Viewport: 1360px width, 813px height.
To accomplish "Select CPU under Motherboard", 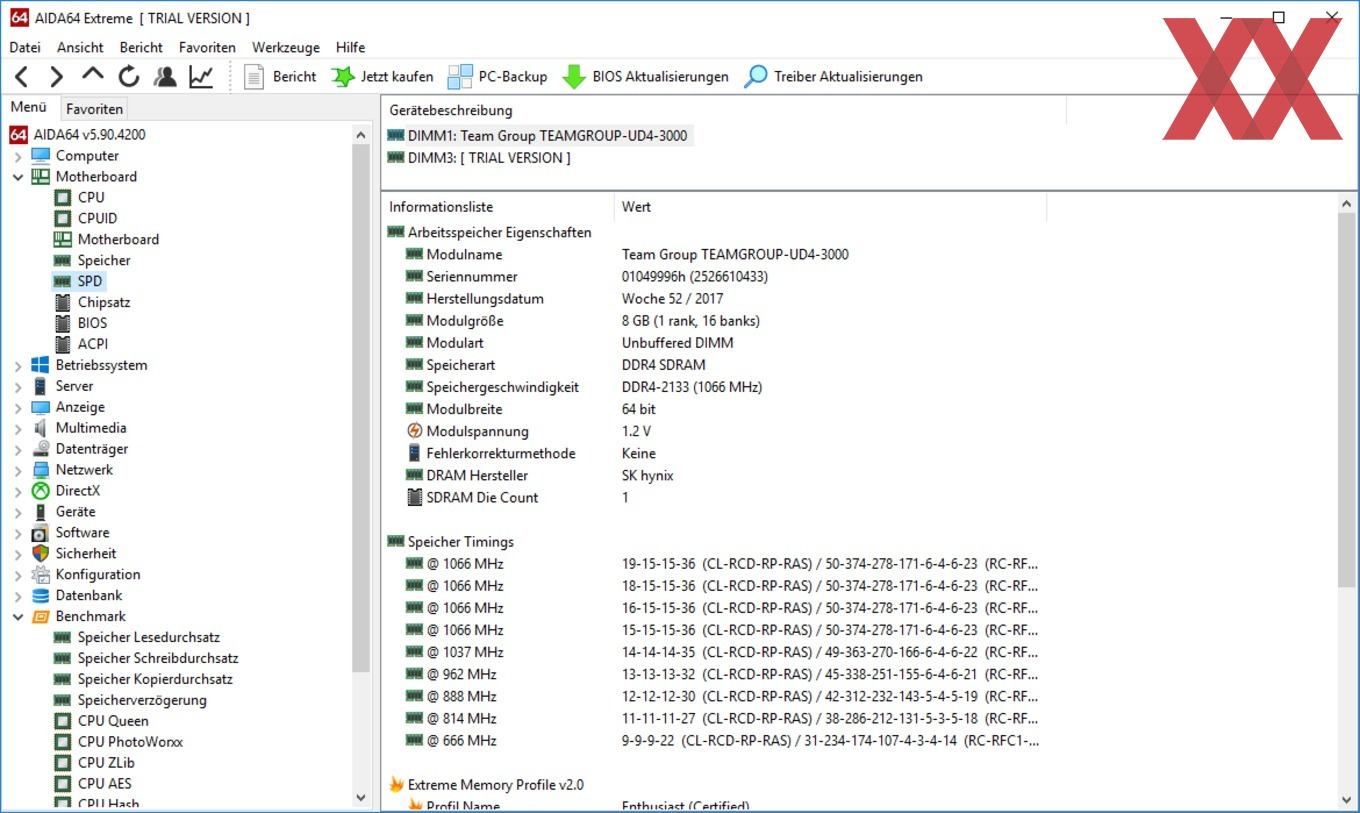I will pos(91,197).
